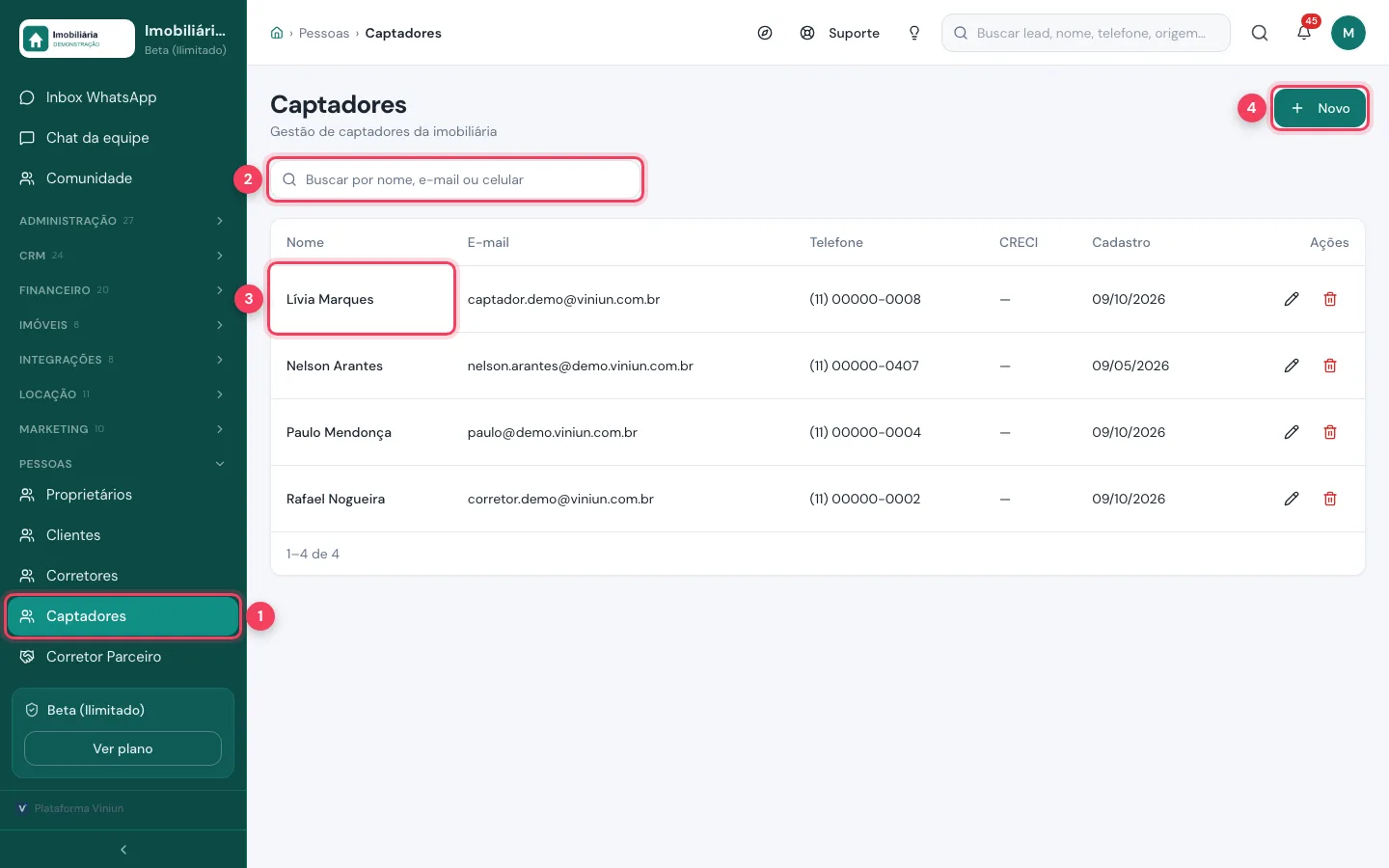Image resolution: width=1389 pixels, height=868 pixels.
Task: Click email corretor.demo@viniun.com.br
Action: (560, 499)
